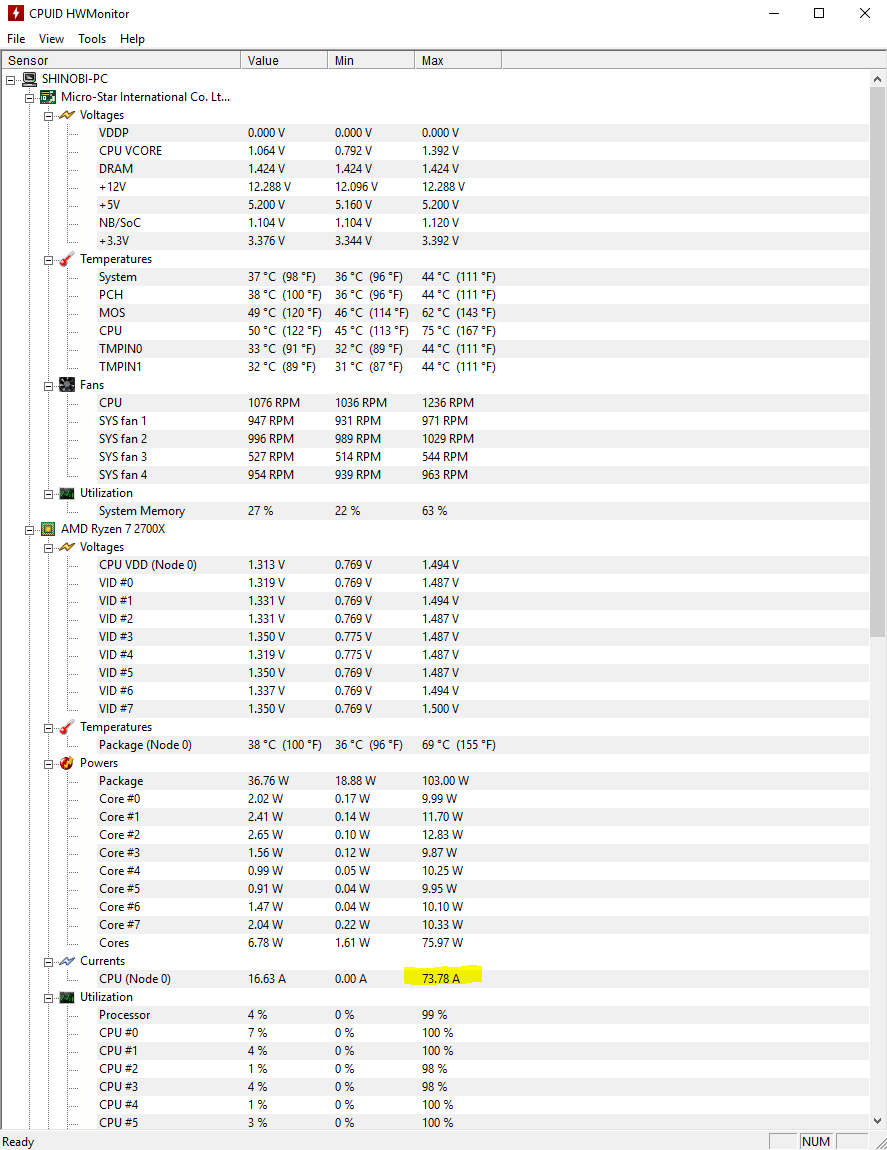Viewport: 887px width, 1150px height.
Task: Click the SHINOBI-PC computer icon
Action: pos(30,79)
